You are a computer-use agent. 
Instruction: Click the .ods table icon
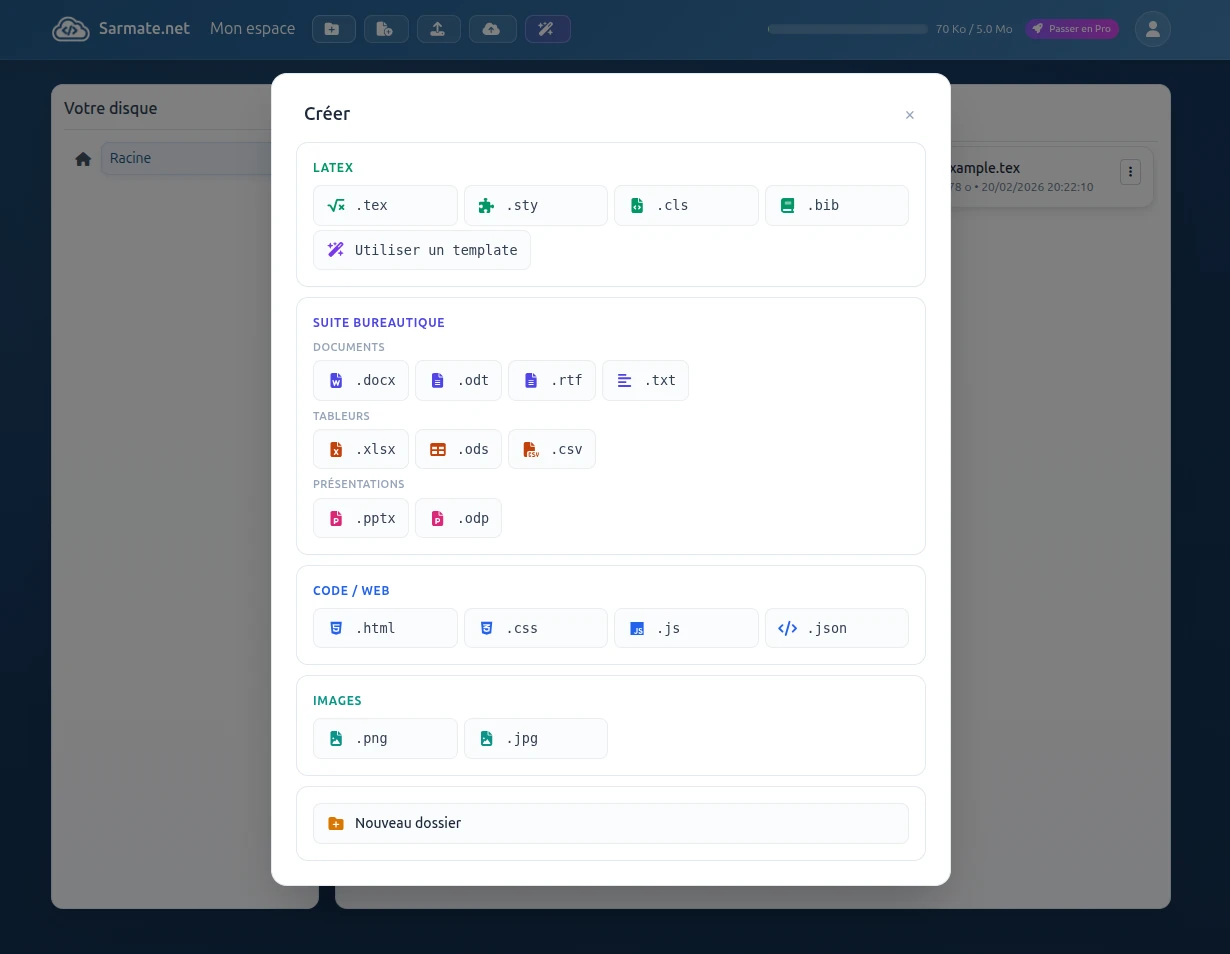(438, 449)
